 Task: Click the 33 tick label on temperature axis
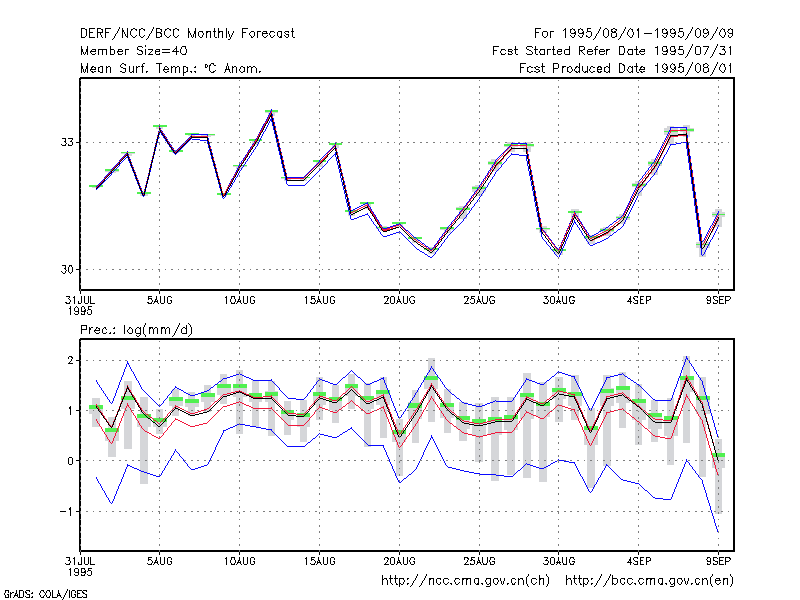point(67,142)
